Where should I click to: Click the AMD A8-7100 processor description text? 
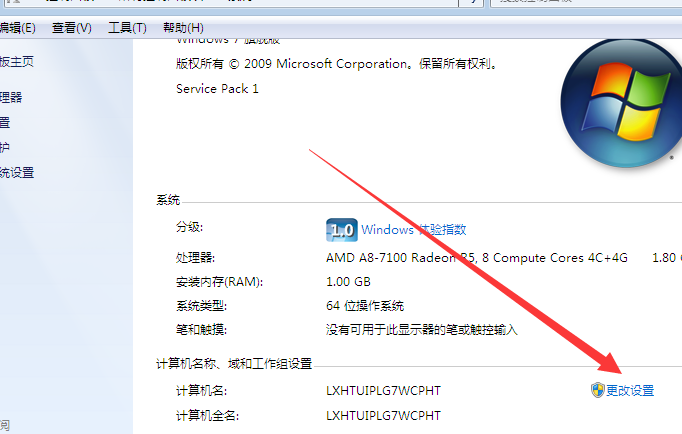tap(477, 258)
